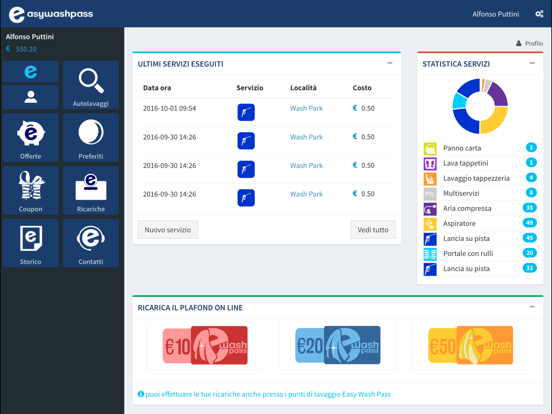
Task: Open the Autolavaggi search tile
Action: (91, 85)
